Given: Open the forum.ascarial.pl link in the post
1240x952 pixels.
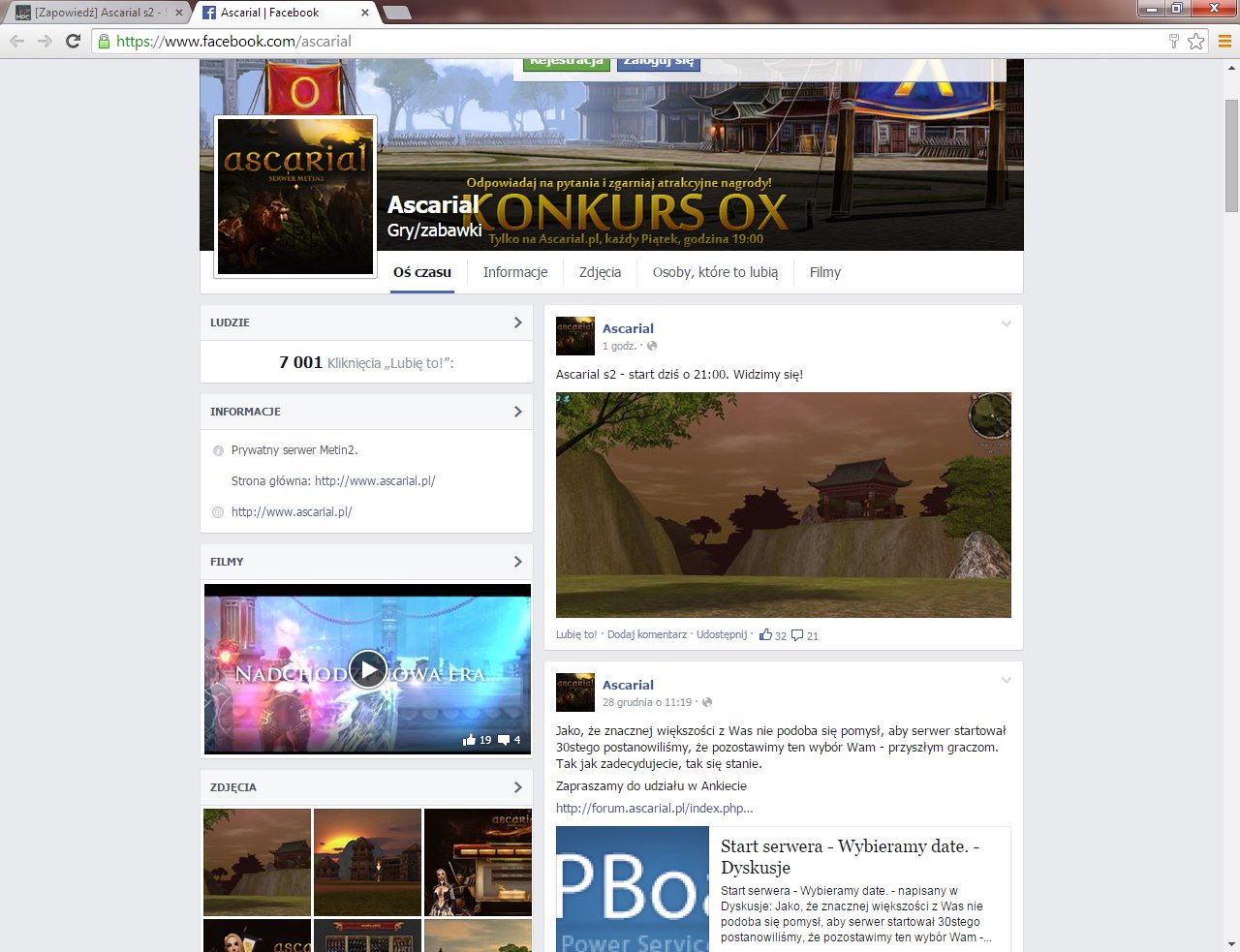Looking at the screenshot, I should pos(654,809).
